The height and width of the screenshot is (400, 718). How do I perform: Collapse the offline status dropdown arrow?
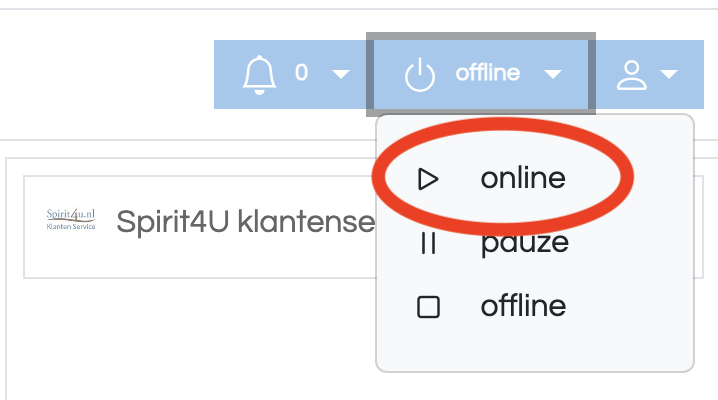tap(553, 74)
